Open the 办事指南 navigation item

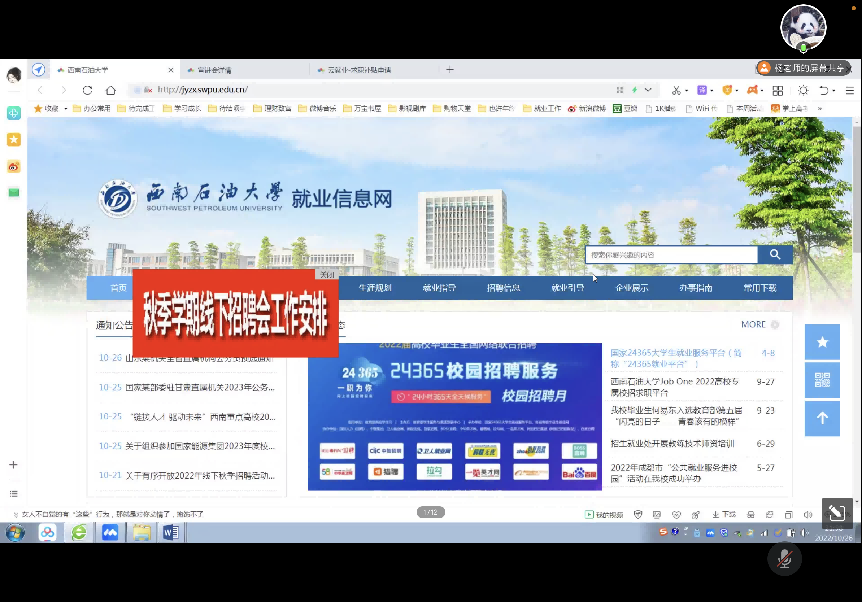[695, 288]
